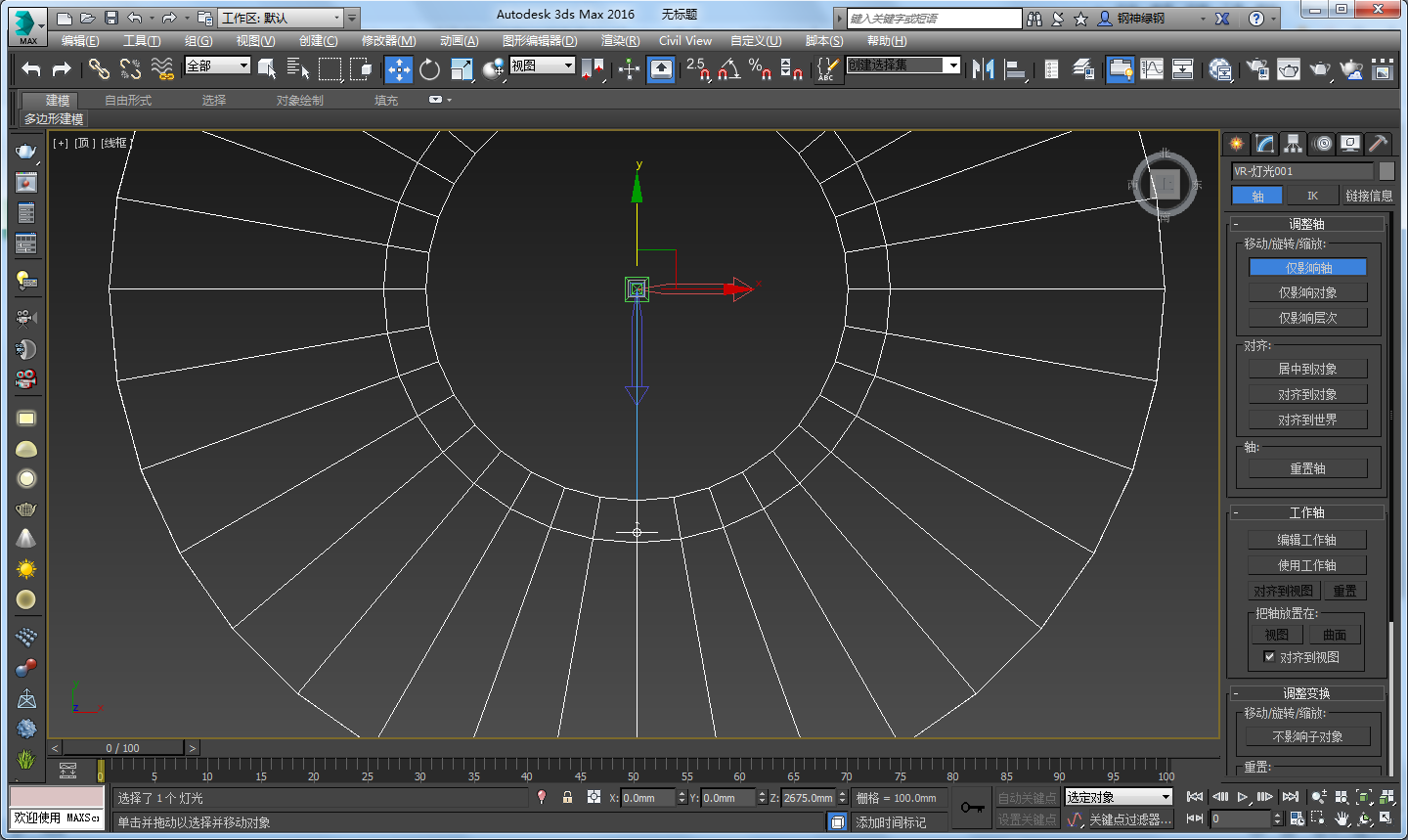Collapse the 工作轴 rollout

[1306, 512]
